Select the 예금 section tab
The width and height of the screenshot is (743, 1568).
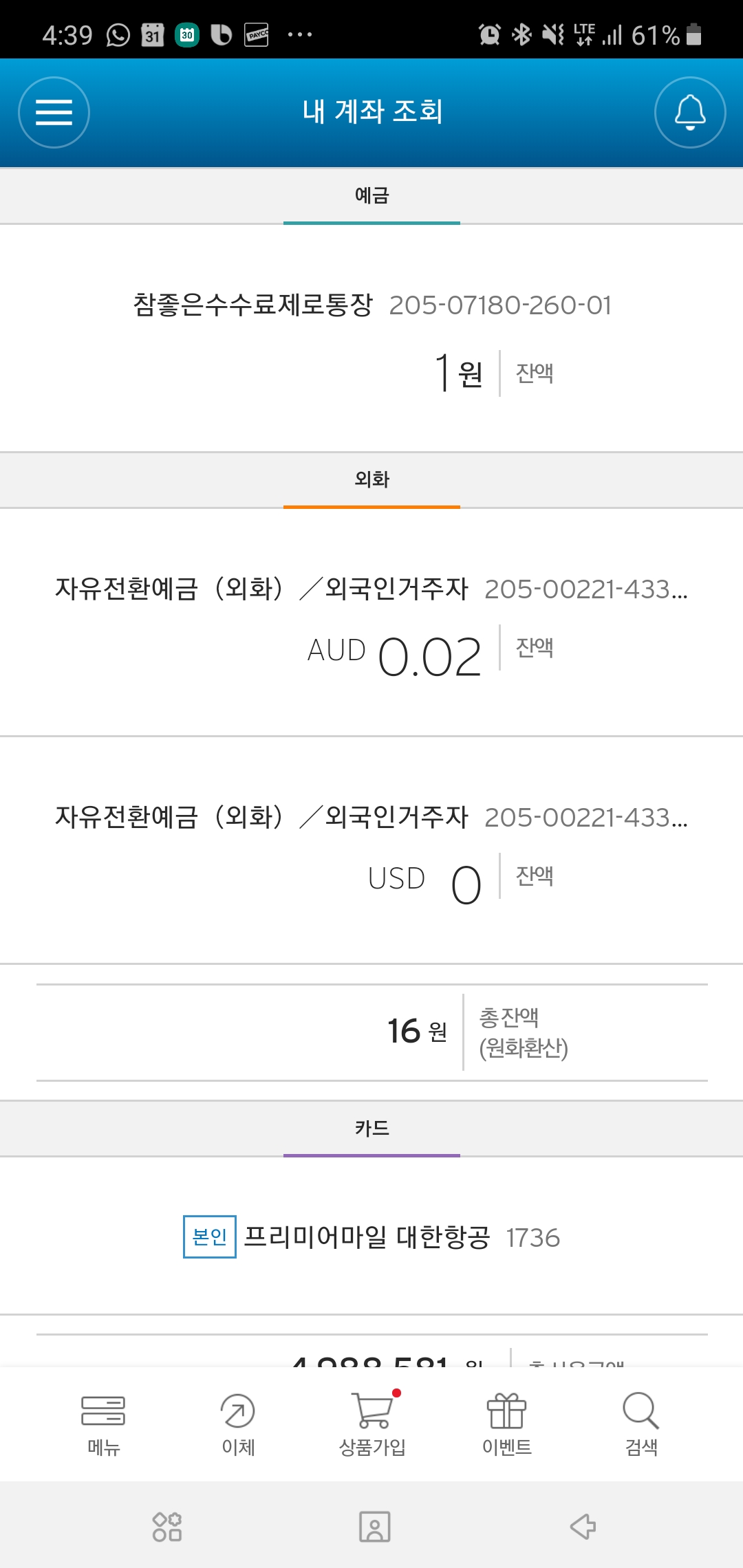(371, 196)
